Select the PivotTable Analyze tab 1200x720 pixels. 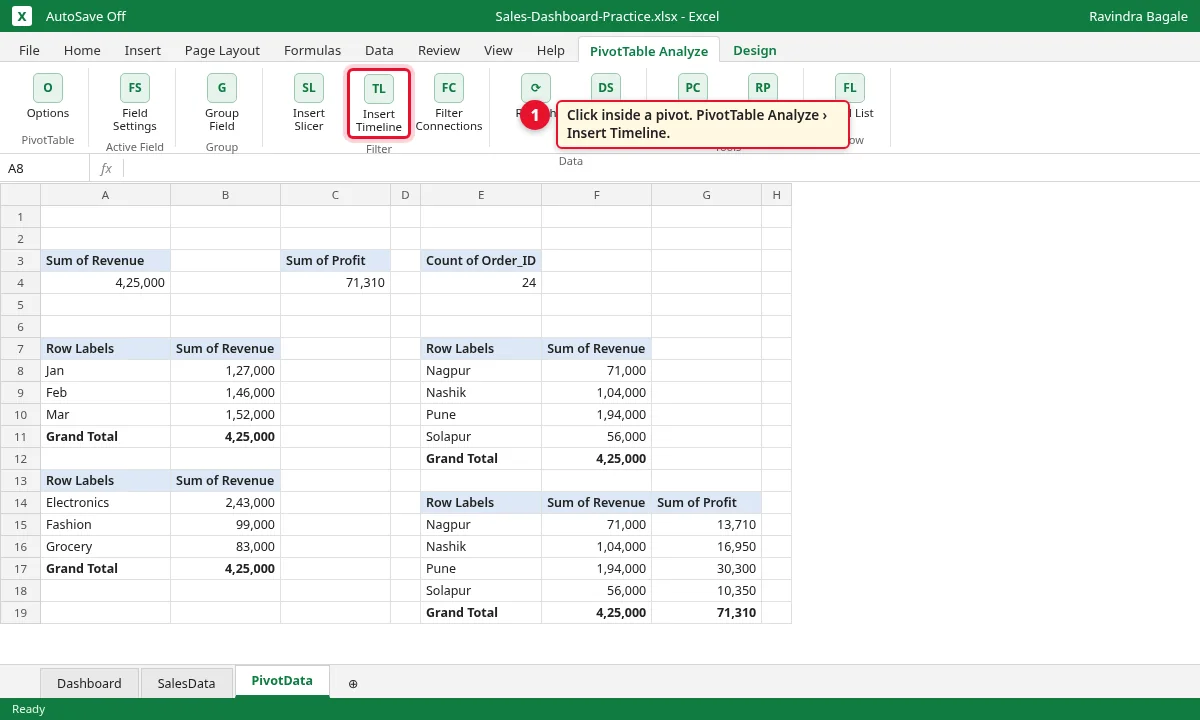point(649,50)
